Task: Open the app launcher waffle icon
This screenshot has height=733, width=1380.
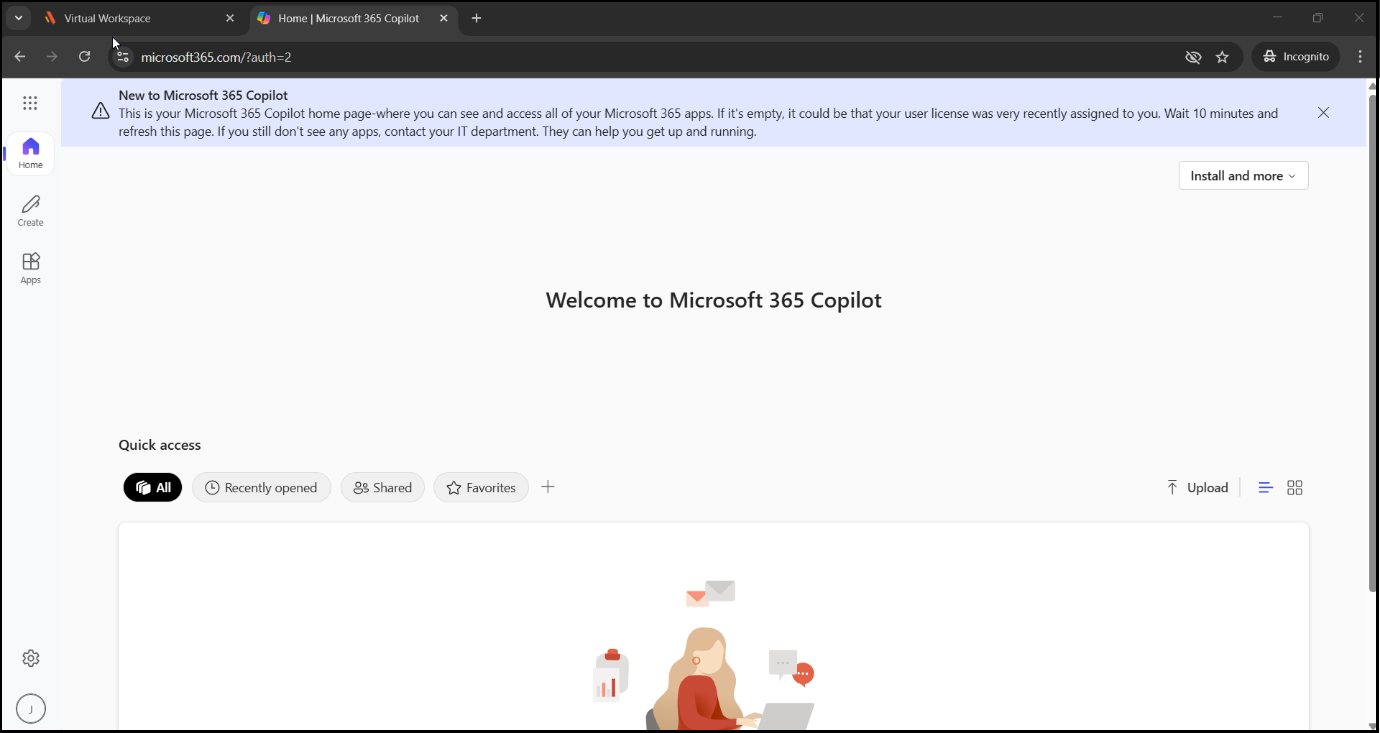Action: click(30, 103)
